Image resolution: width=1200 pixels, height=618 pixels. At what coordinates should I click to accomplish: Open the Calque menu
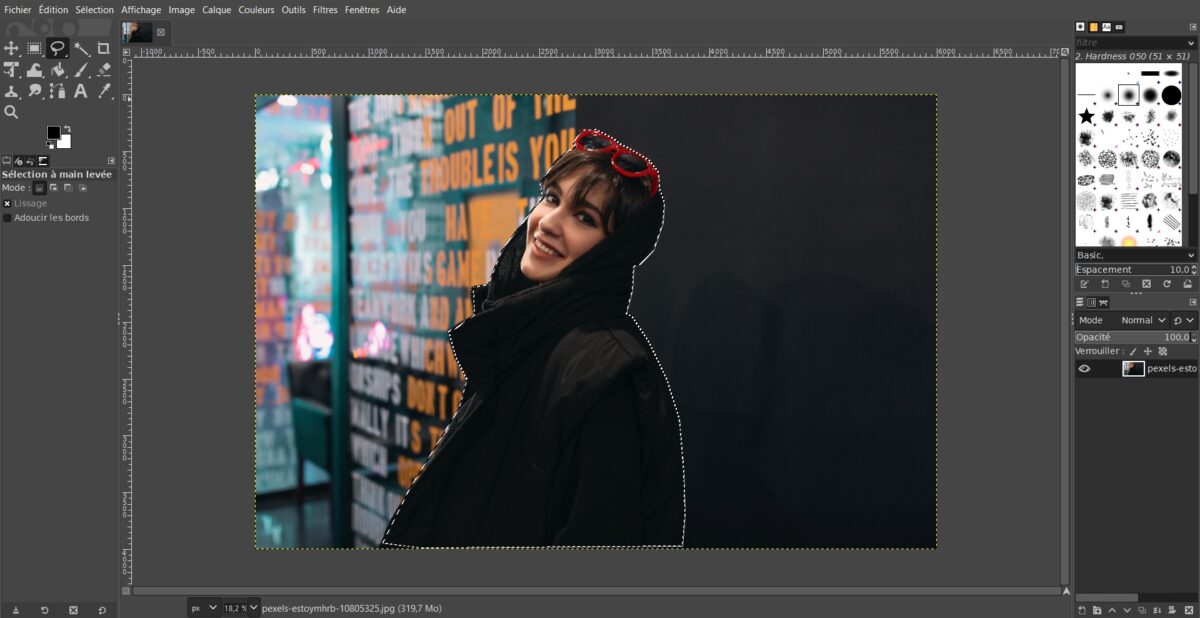216,9
